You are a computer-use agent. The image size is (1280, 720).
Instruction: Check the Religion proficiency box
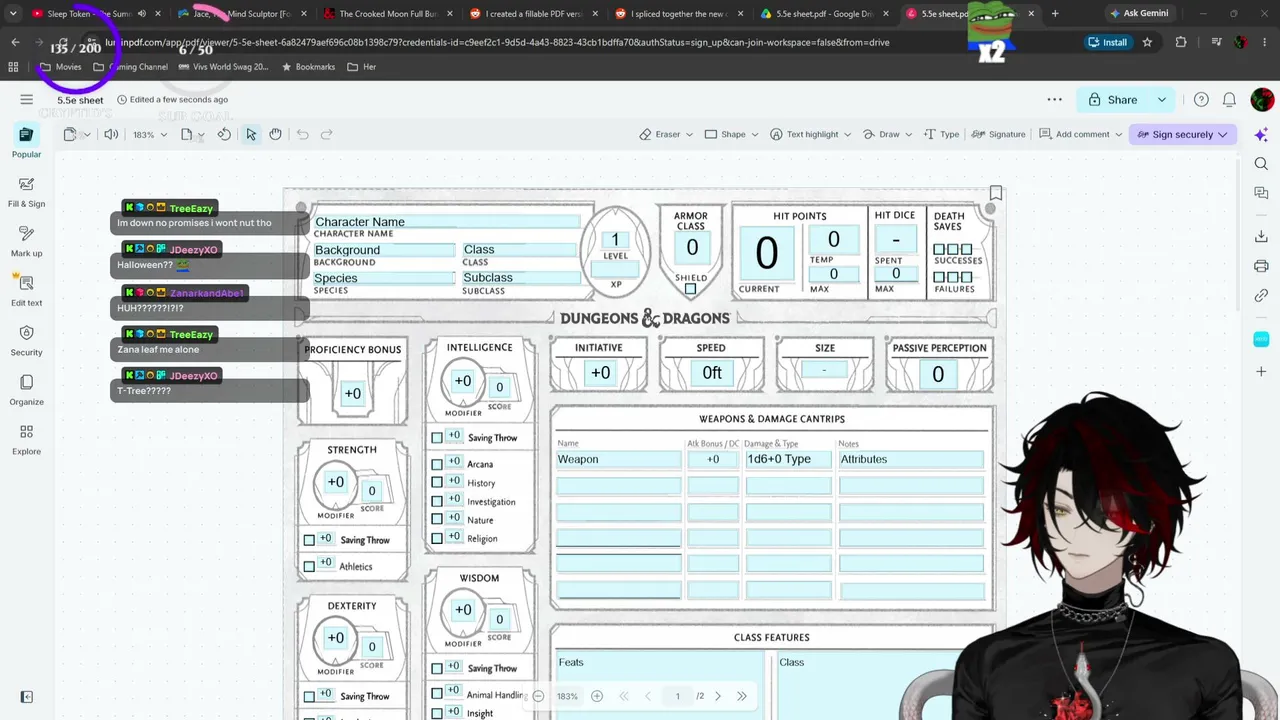click(437, 538)
